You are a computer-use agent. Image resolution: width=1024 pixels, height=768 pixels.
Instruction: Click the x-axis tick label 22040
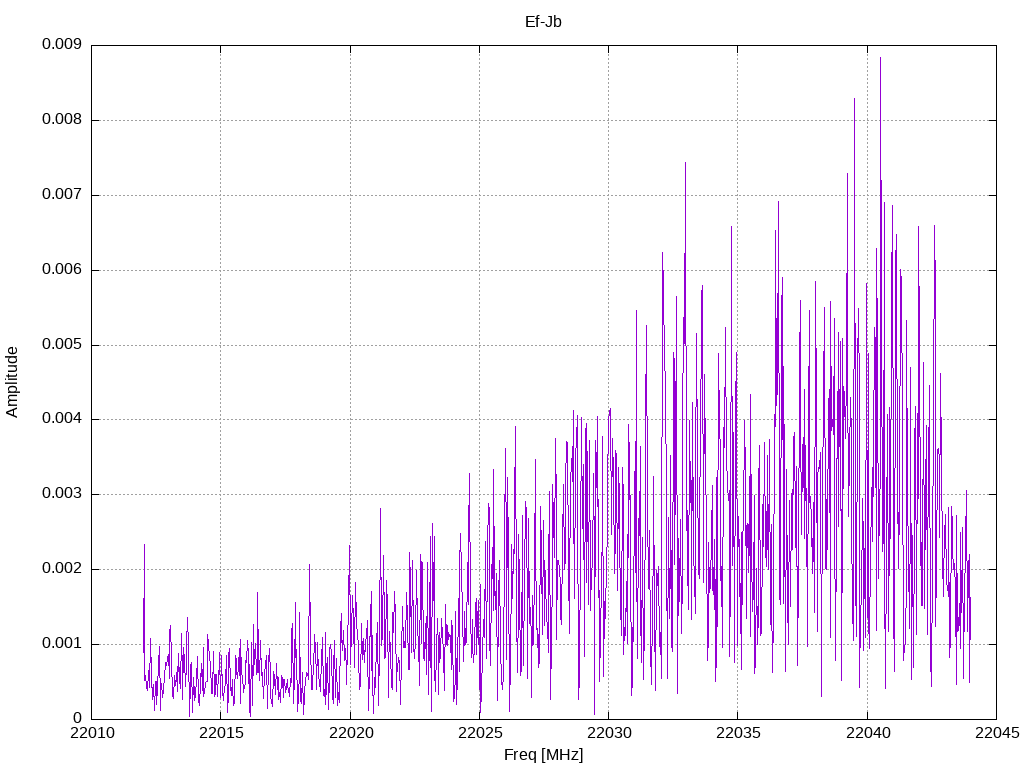click(x=867, y=733)
